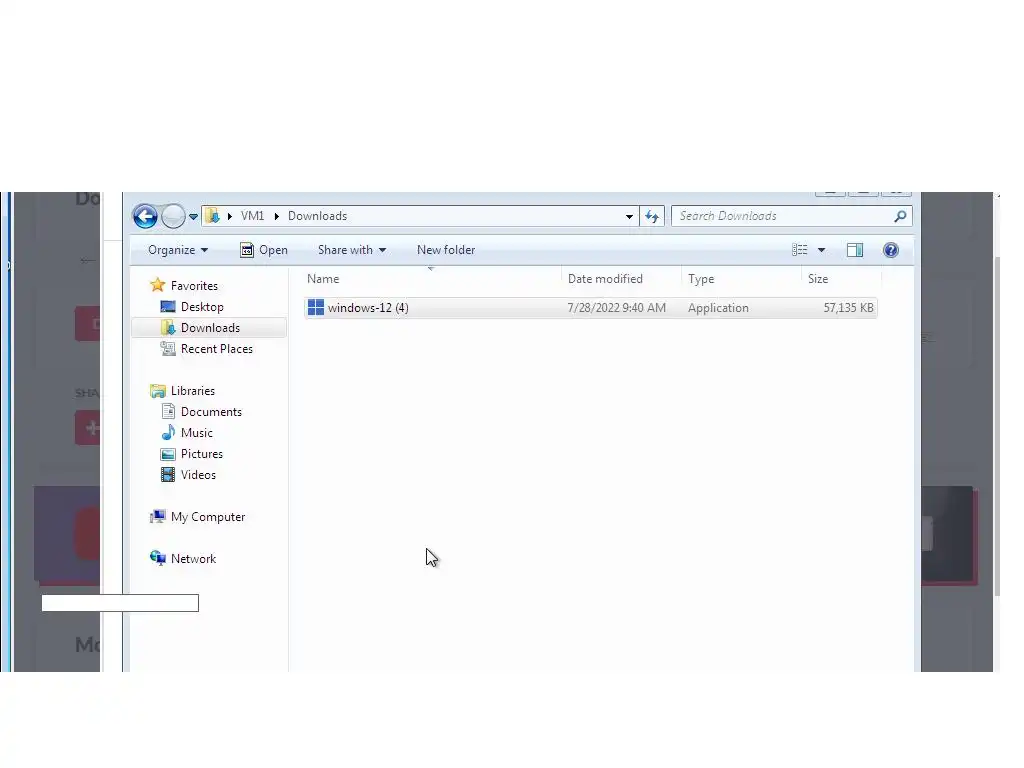Open the Documents library
Image resolution: width=1024 pixels, height=768 pixels.
211,412
